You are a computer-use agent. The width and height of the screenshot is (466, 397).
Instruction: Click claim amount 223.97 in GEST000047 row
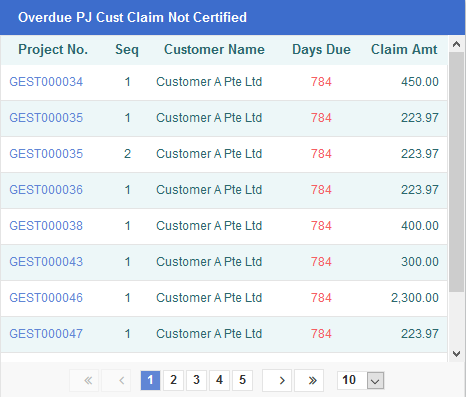pyautogui.click(x=420, y=334)
